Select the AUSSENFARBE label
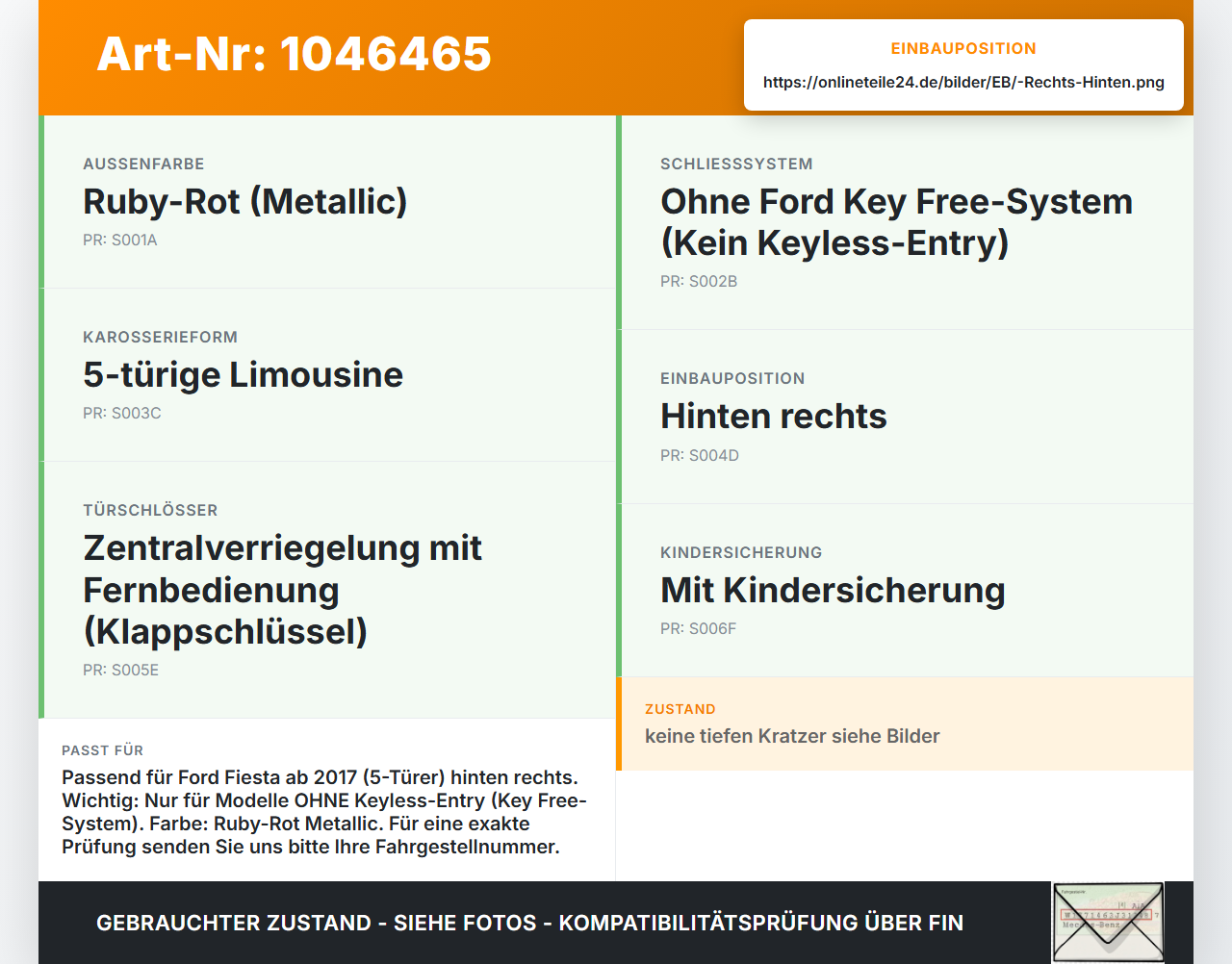This screenshot has width=1232, height=964. coord(143,164)
